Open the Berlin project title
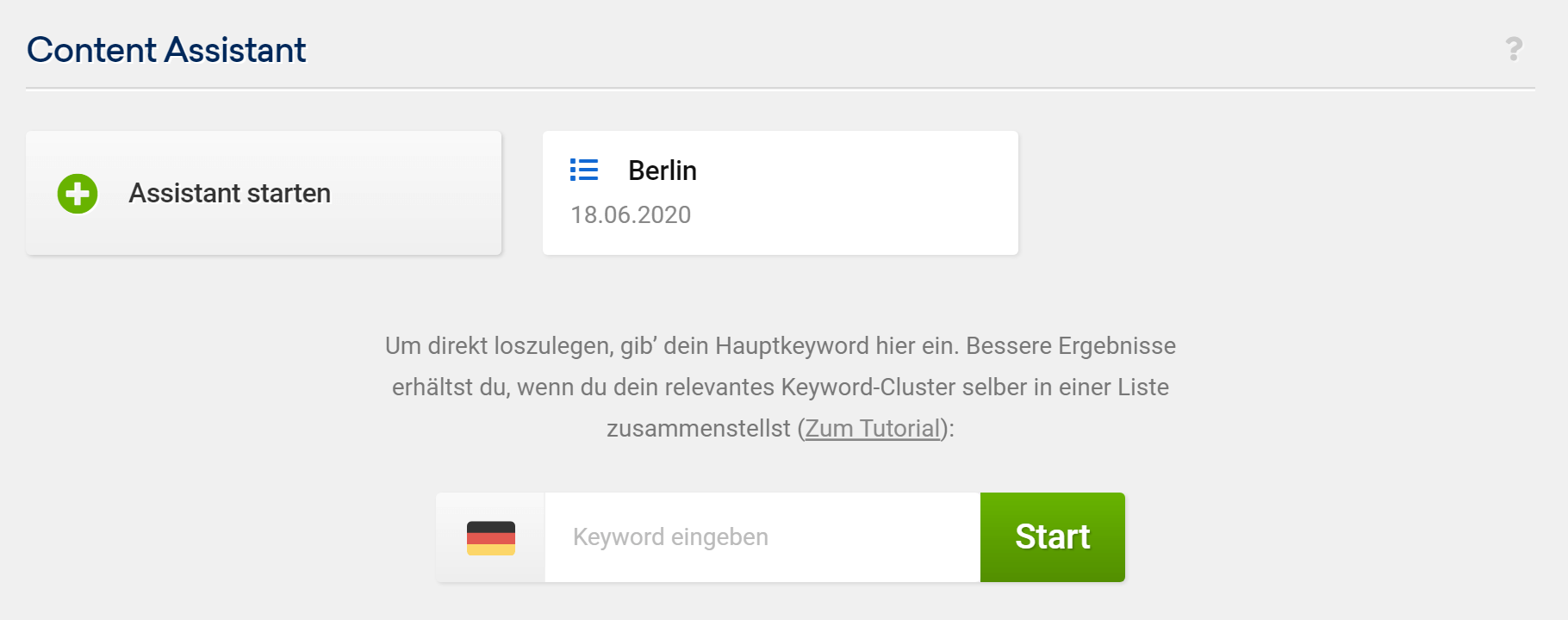The height and width of the screenshot is (620, 1568). (x=662, y=170)
